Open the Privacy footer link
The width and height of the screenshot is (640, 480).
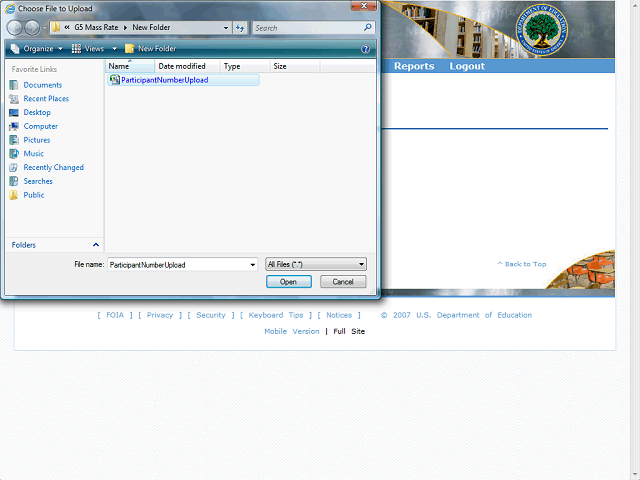point(160,315)
